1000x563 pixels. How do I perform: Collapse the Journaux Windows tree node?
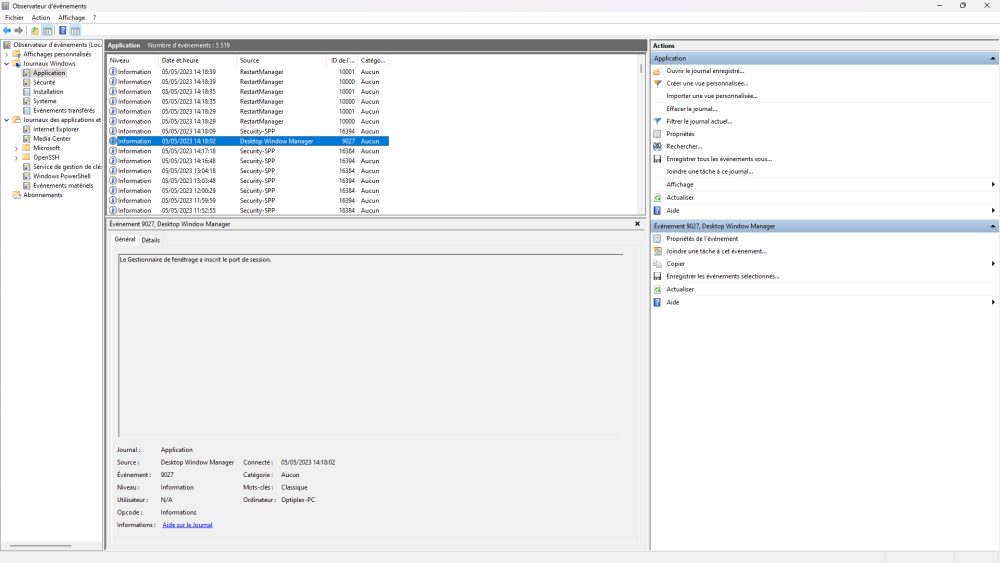(x=6, y=64)
